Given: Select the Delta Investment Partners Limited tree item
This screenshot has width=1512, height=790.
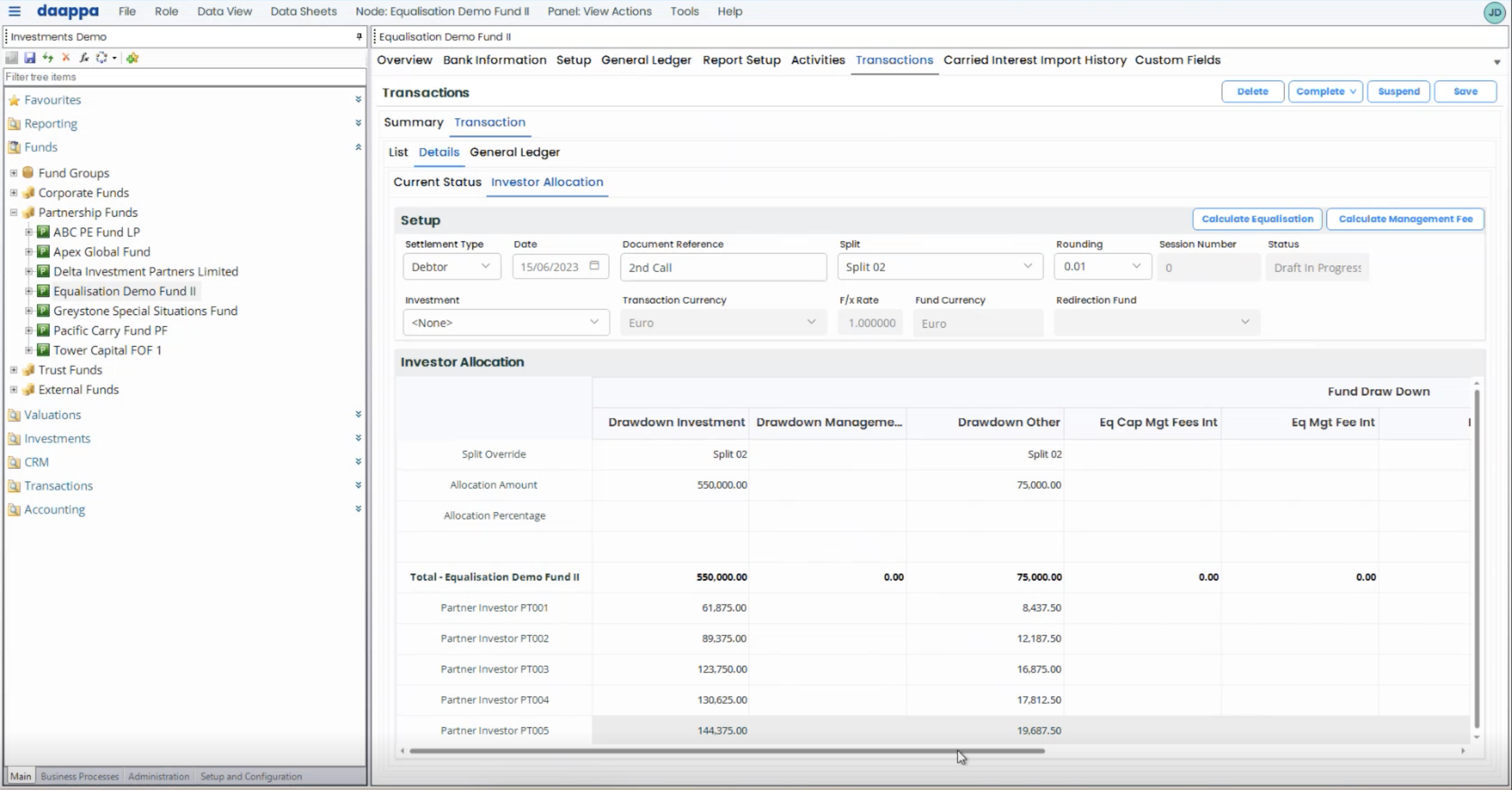Looking at the screenshot, I should pyautogui.click(x=146, y=272).
